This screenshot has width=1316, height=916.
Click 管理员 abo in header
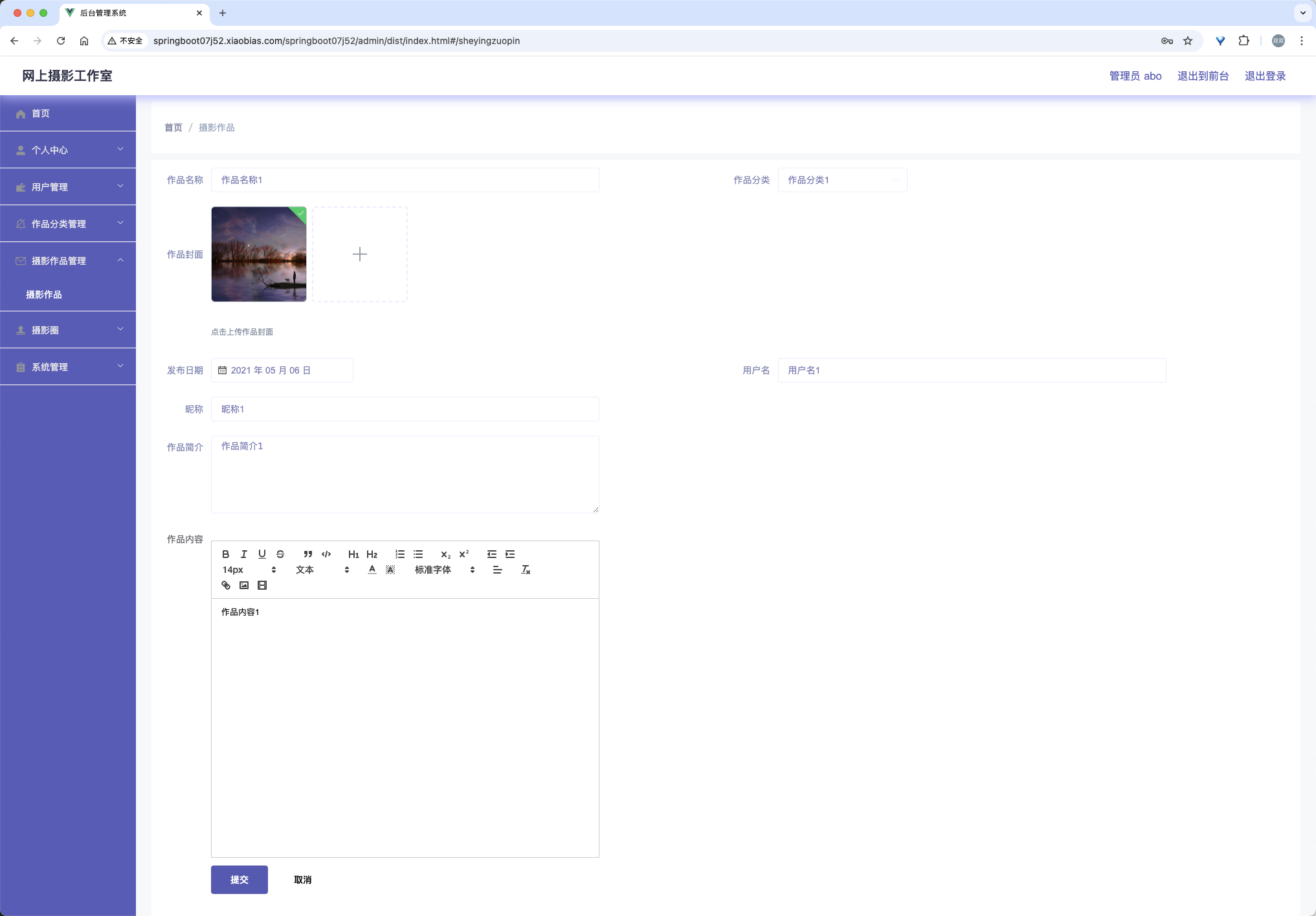pyautogui.click(x=1135, y=76)
